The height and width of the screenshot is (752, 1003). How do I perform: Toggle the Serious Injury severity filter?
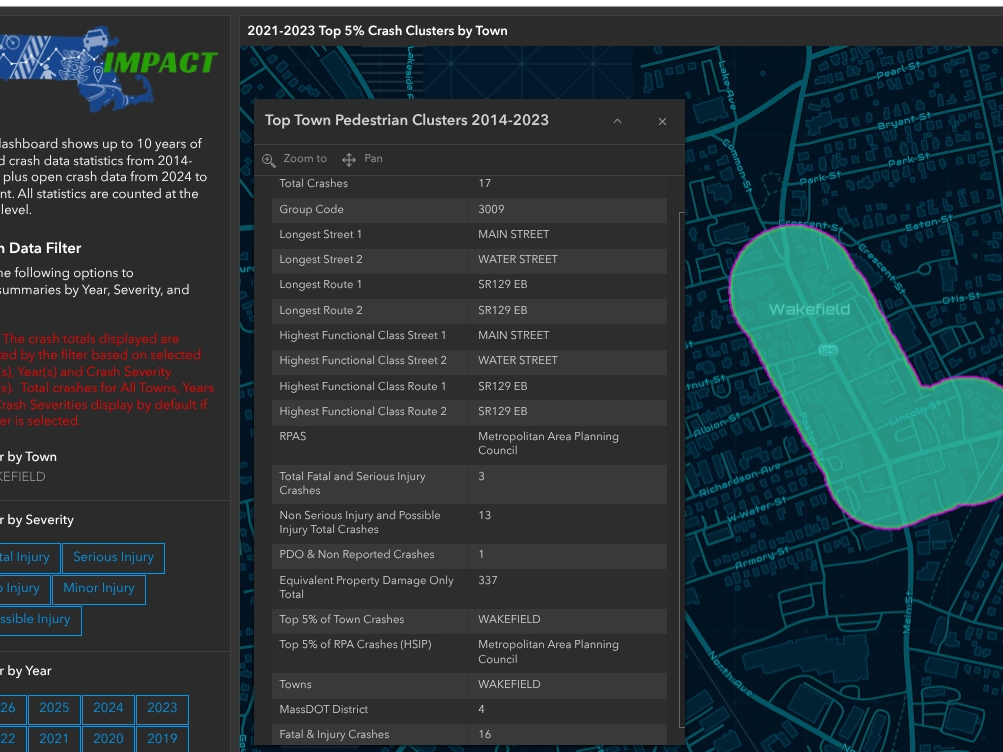pyautogui.click(x=113, y=558)
